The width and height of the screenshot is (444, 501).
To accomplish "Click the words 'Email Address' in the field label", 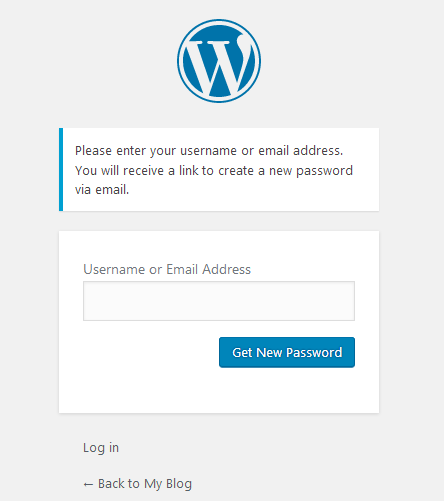I will click(208, 269).
